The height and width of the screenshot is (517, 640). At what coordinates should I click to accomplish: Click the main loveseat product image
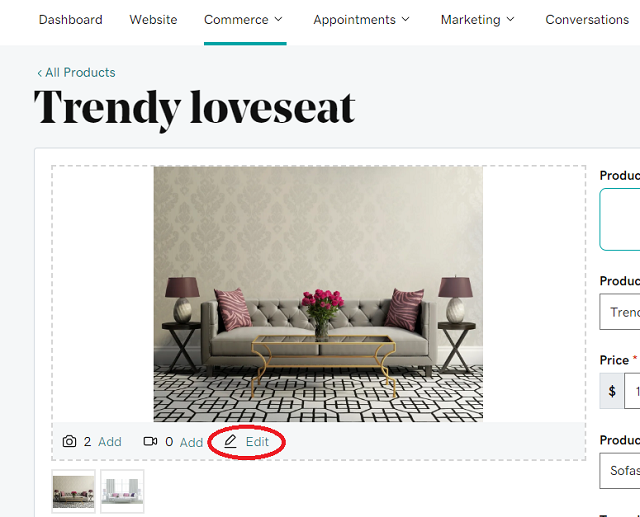(x=318, y=294)
